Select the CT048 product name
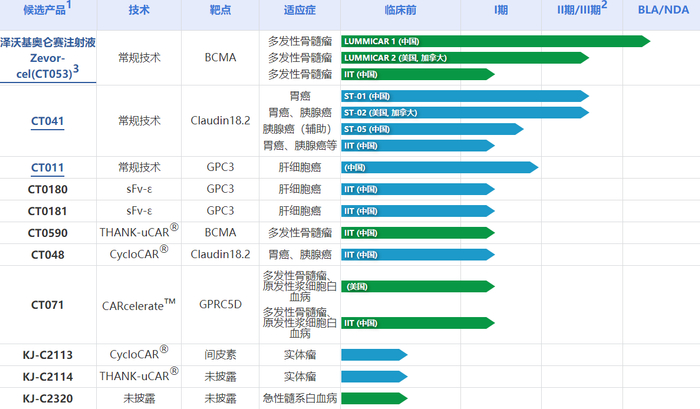700x409 pixels. [x=47, y=255]
